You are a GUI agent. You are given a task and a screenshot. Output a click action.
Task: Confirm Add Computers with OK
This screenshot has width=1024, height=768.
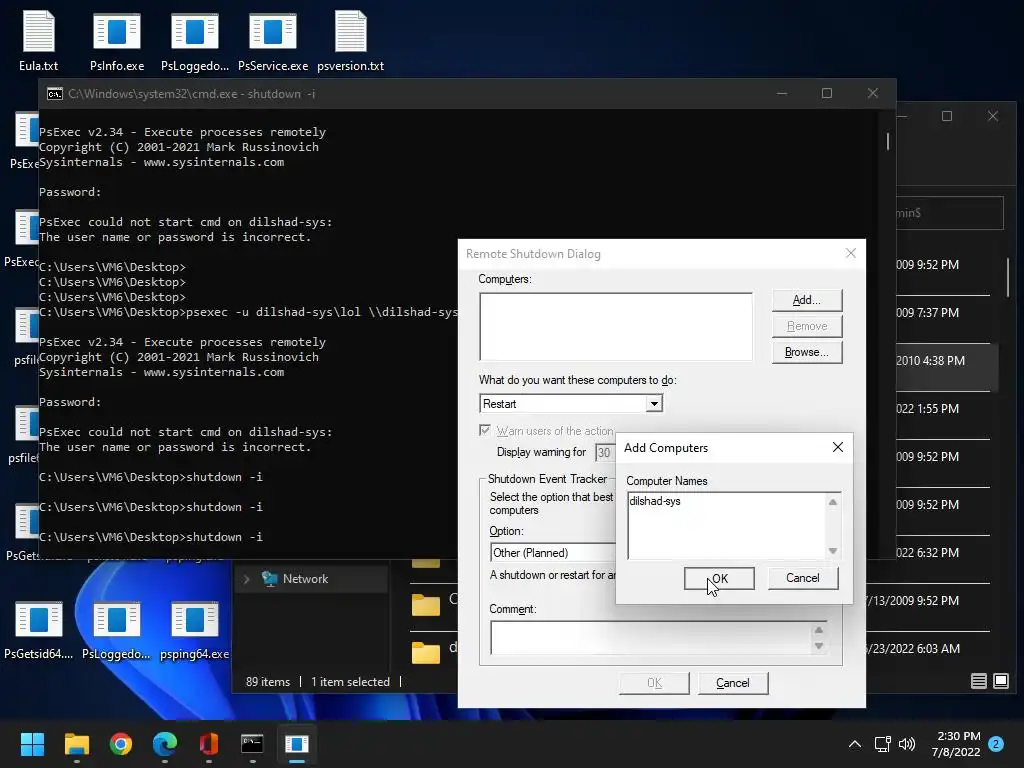point(719,578)
